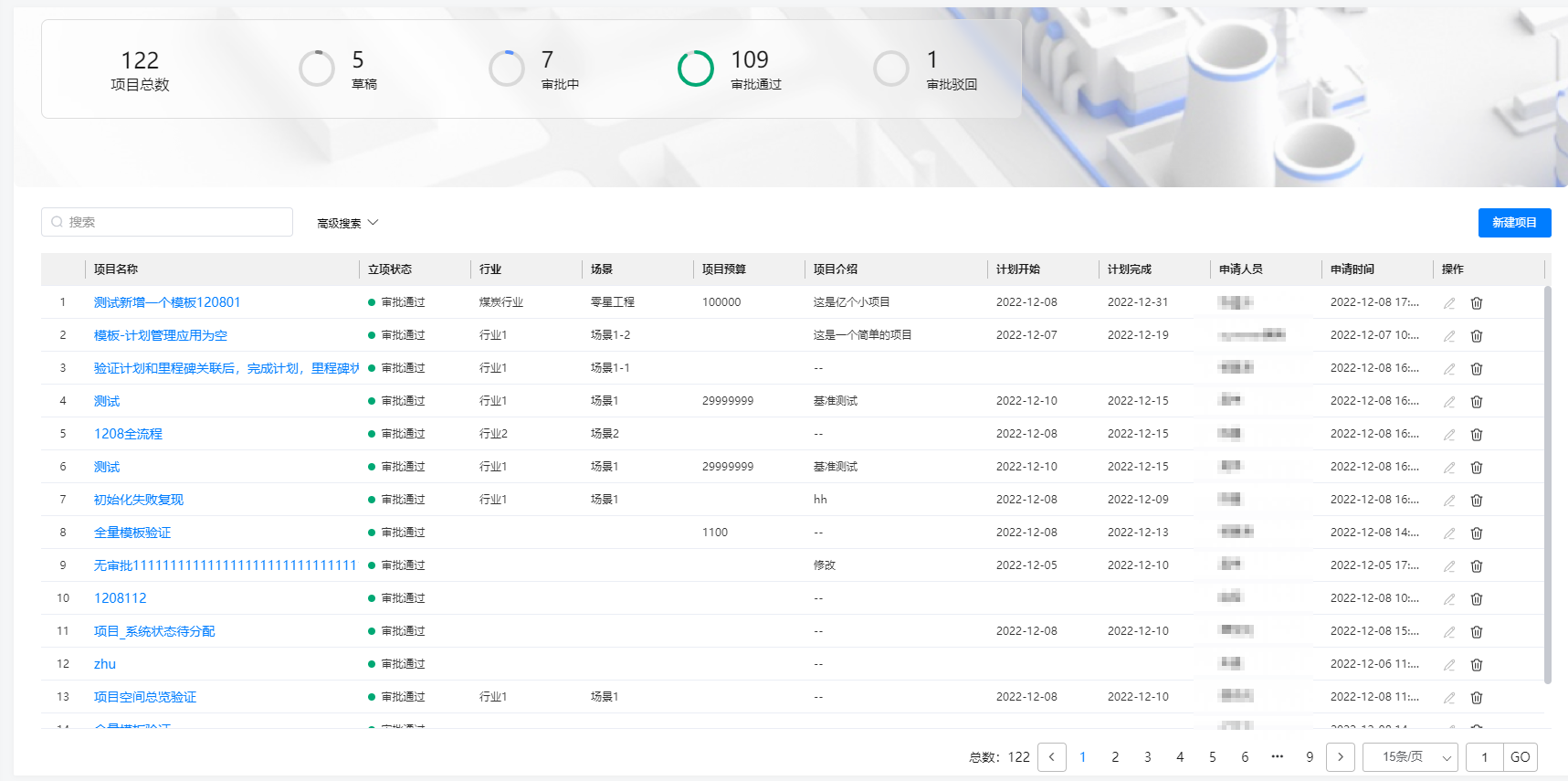Screen dimensions: 1568x781
Task: Expand the ellipsis for more pages
Action: [x=1277, y=757]
